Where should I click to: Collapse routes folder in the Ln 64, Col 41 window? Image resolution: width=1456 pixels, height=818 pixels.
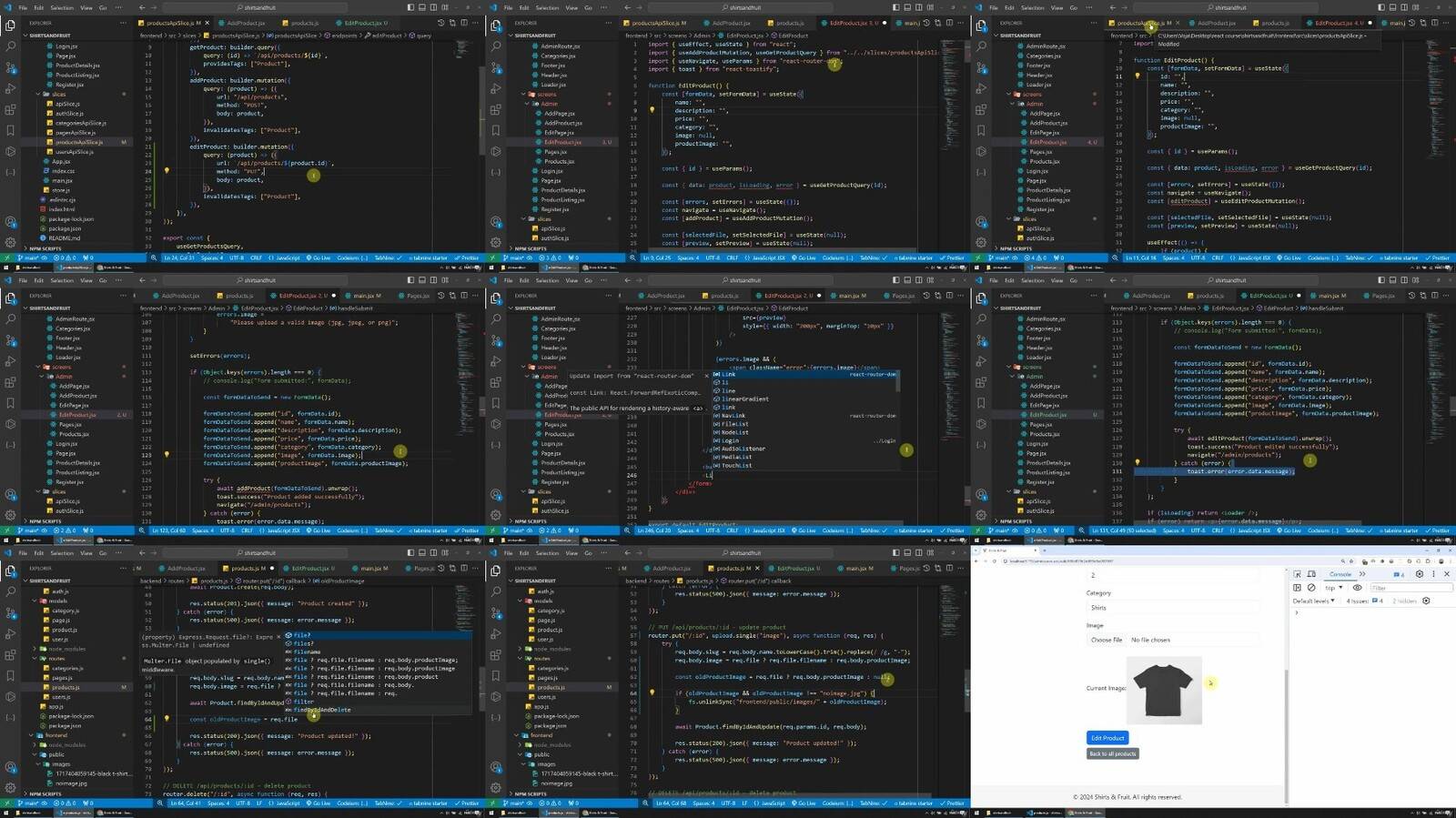[x=56, y=659]
